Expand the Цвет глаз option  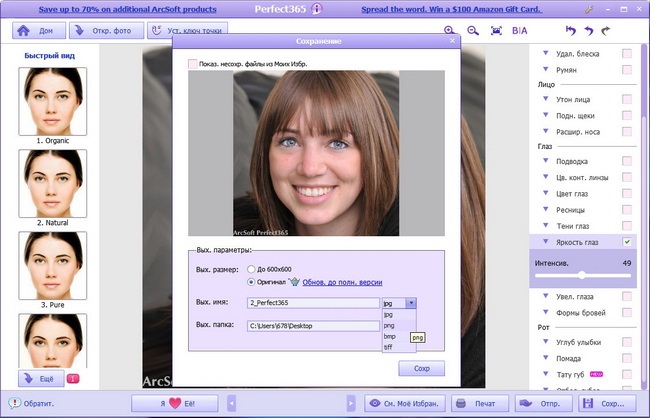[x=546, y=193]
